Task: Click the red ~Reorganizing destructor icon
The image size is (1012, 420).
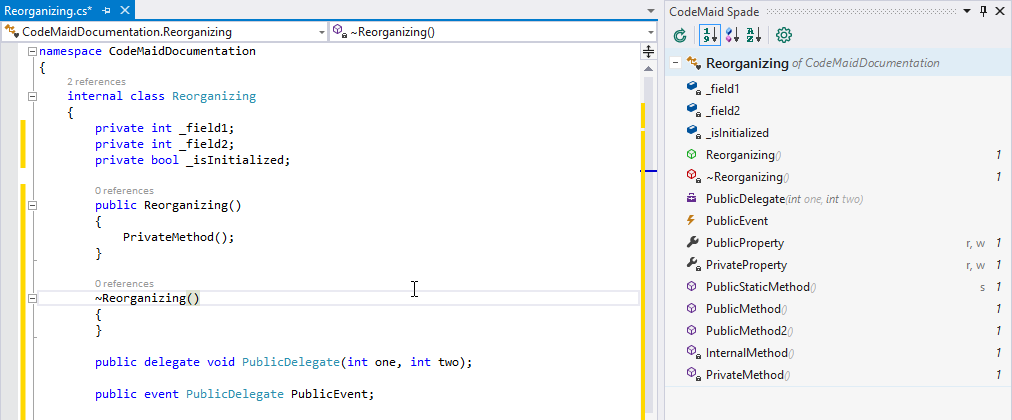Action: point(693,177)
